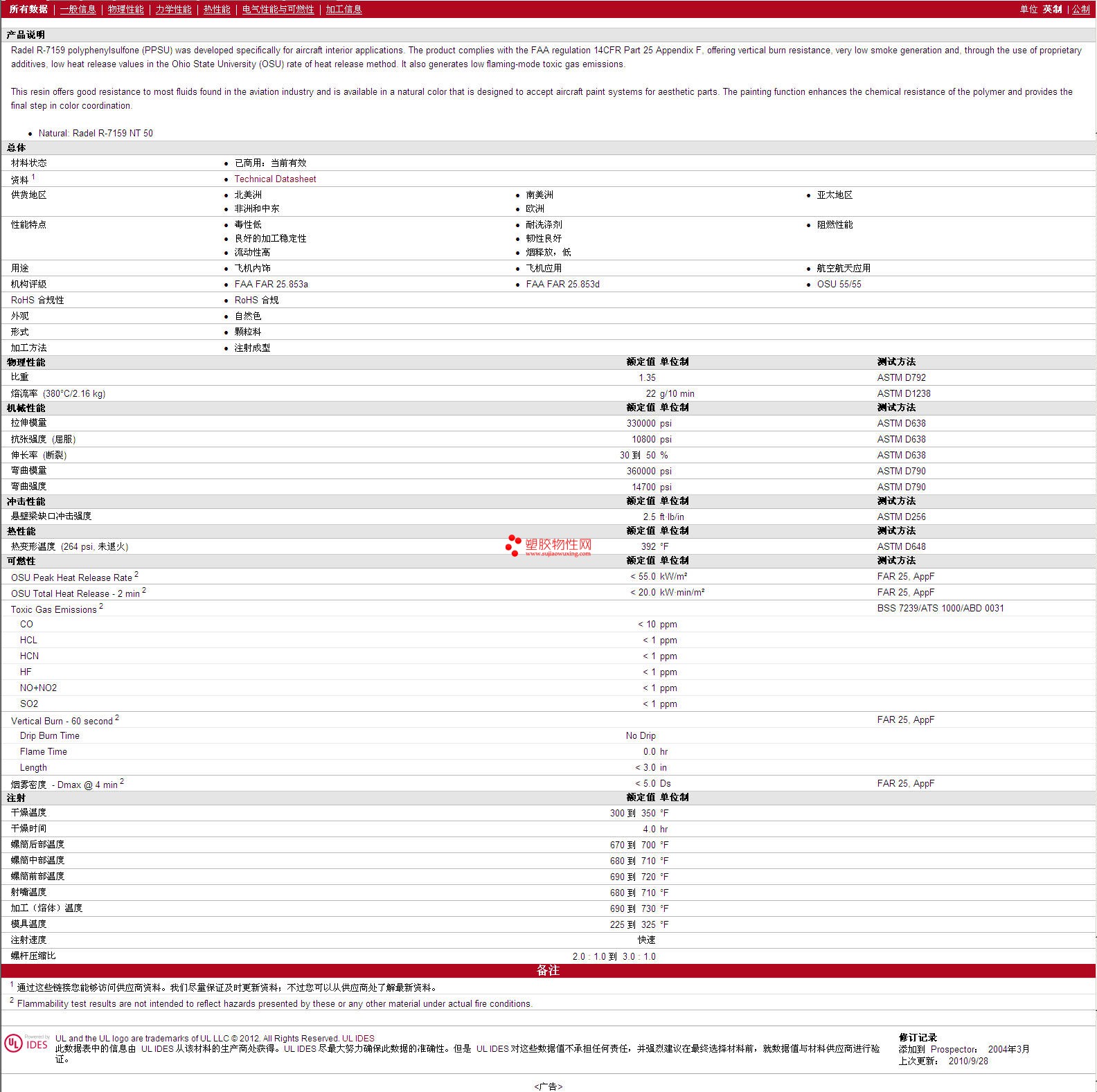This screenshot has height=1092, width=1097.
Task: Click the RoHS 合规性 row label
Action: (37, 300)
